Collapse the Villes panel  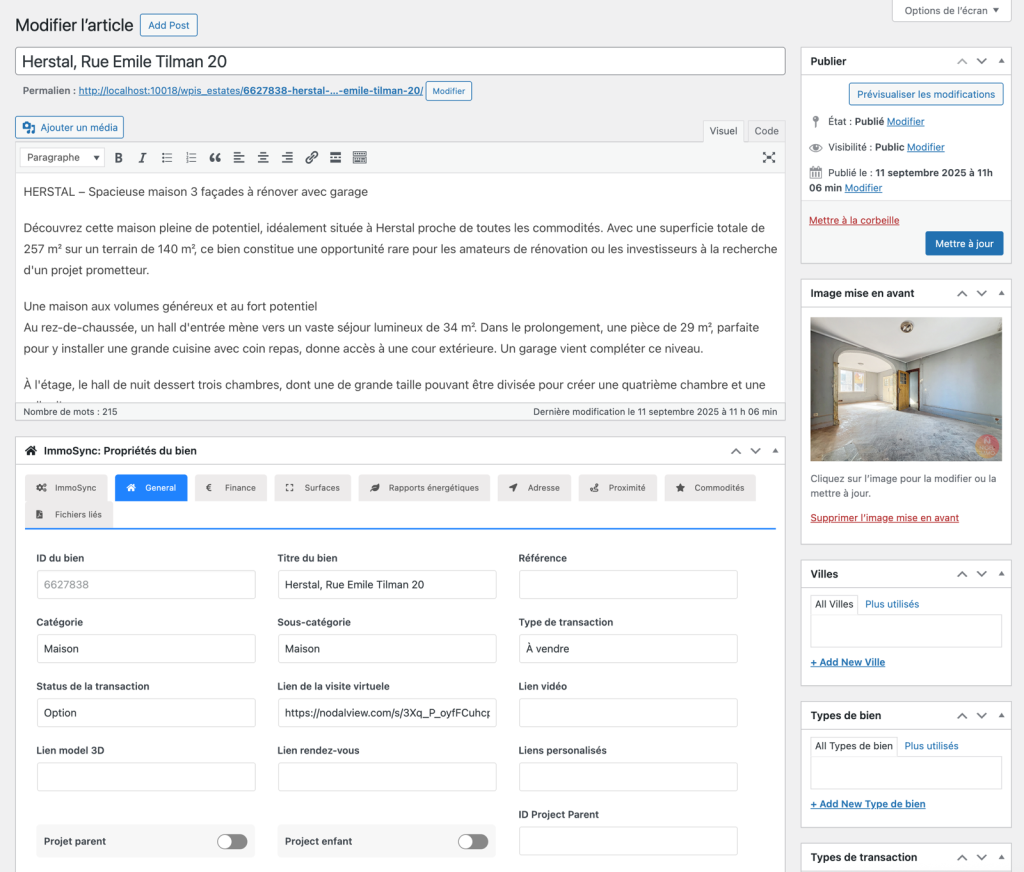pyautogui.click(x=1001, y=574)
